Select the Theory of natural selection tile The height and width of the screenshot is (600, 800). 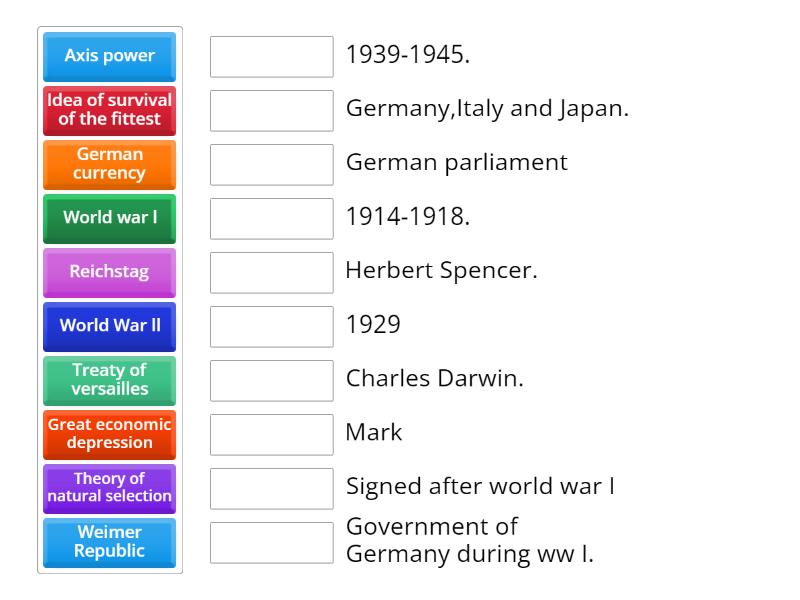[x=109, y=488]
